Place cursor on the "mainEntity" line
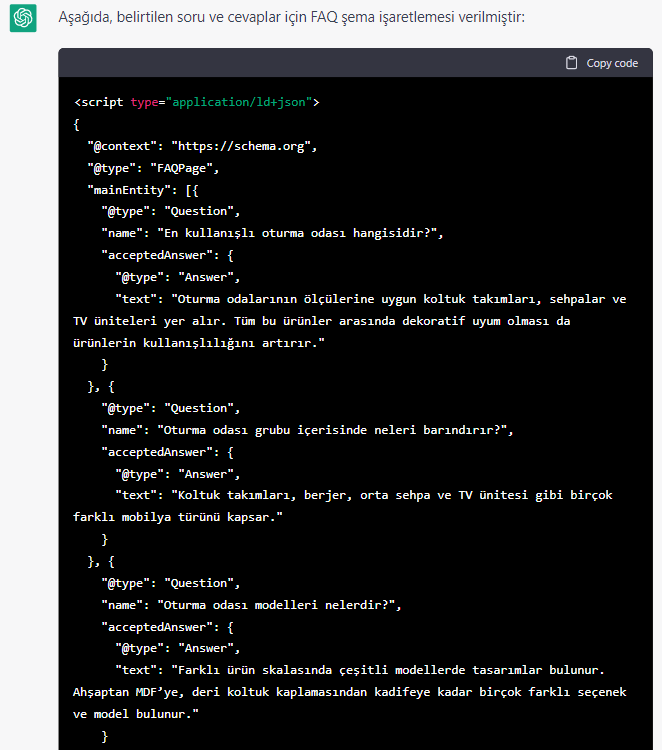The height and width of the screenshot is (750, 662). [143, 190]
